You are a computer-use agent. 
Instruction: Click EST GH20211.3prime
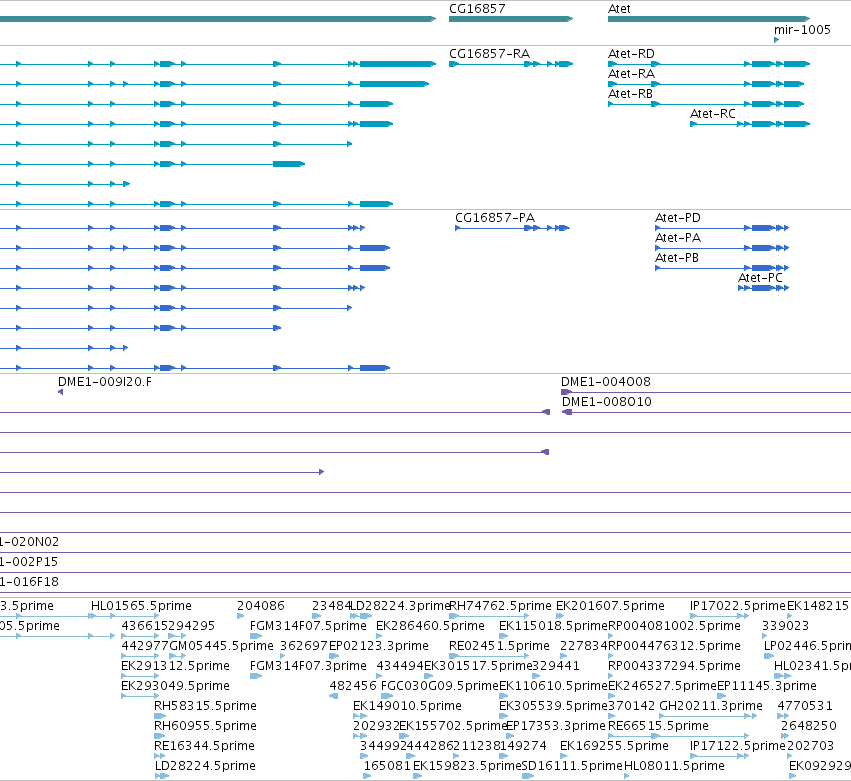pos(710,706)
